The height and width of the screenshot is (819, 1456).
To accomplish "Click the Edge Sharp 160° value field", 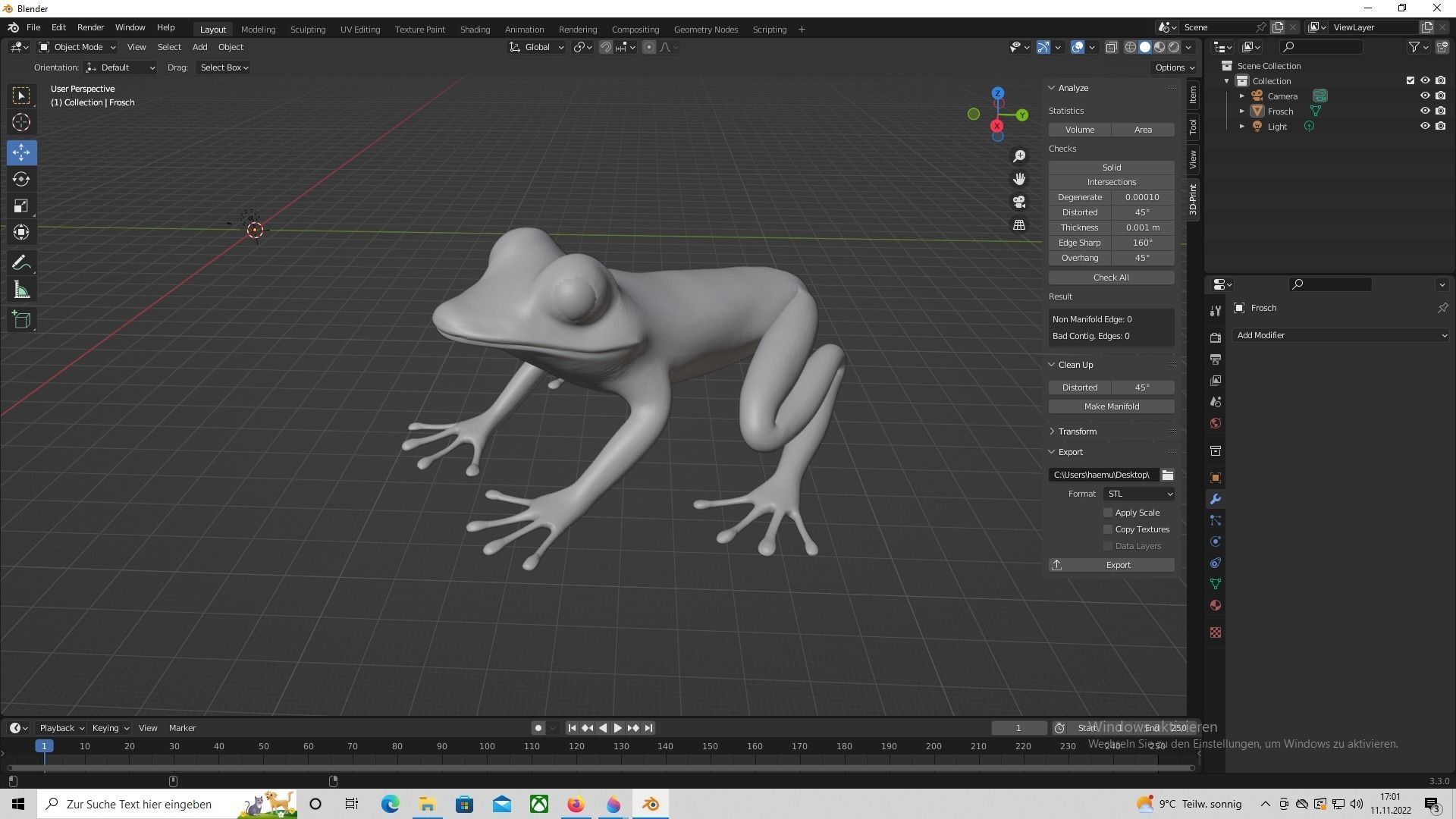I will coord(1142,243).
